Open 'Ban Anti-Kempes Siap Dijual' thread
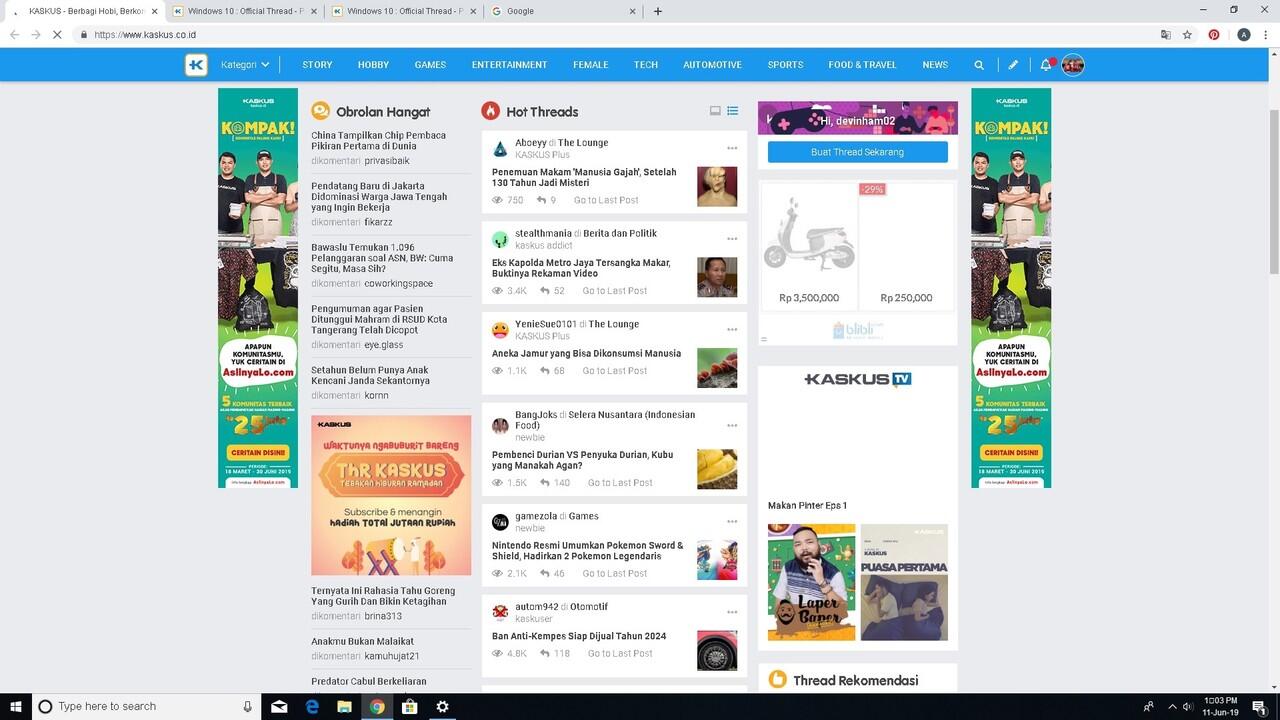The height and width of the screenshot is (720, 1280). point(579,636)
